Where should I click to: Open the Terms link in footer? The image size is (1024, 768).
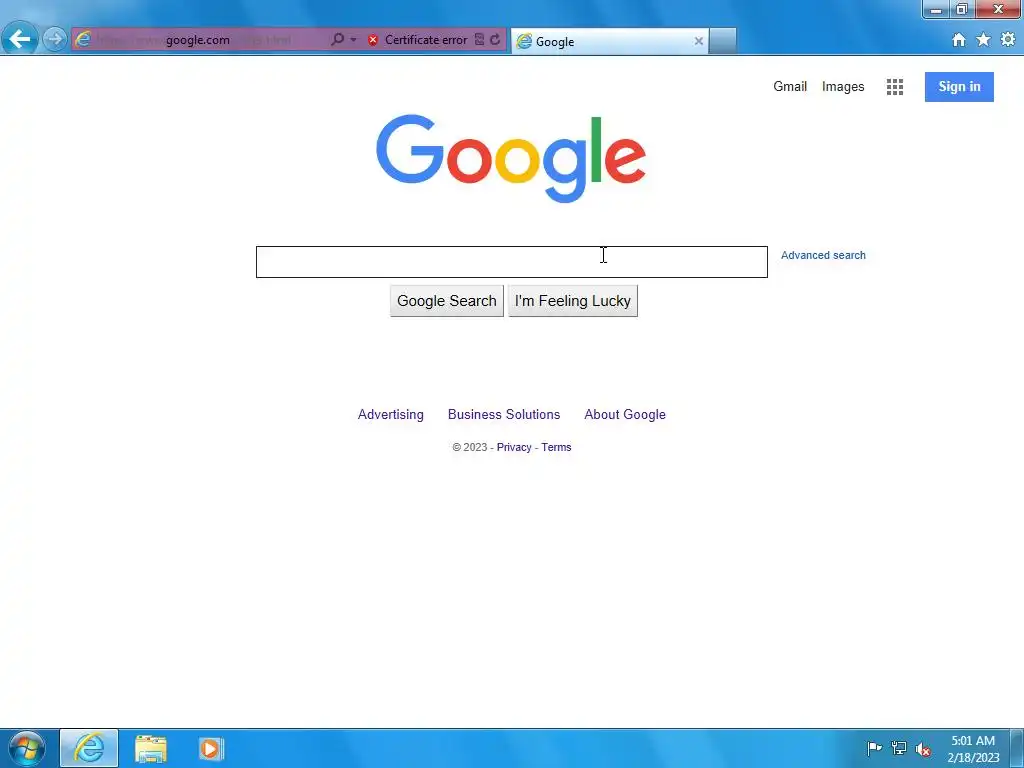pos(556,447)
